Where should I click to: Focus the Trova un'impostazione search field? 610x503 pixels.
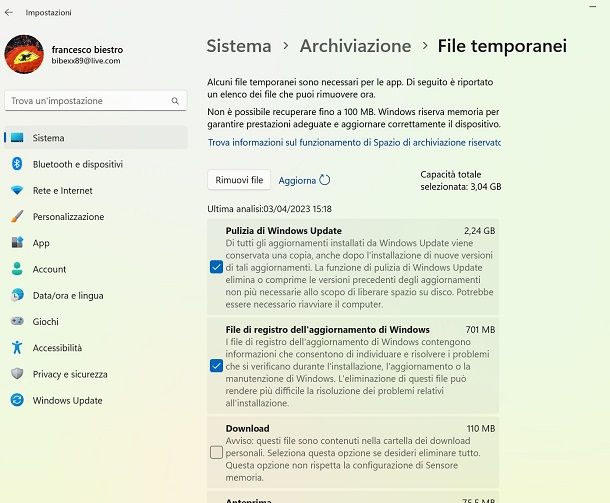click(x=96, y=101)
